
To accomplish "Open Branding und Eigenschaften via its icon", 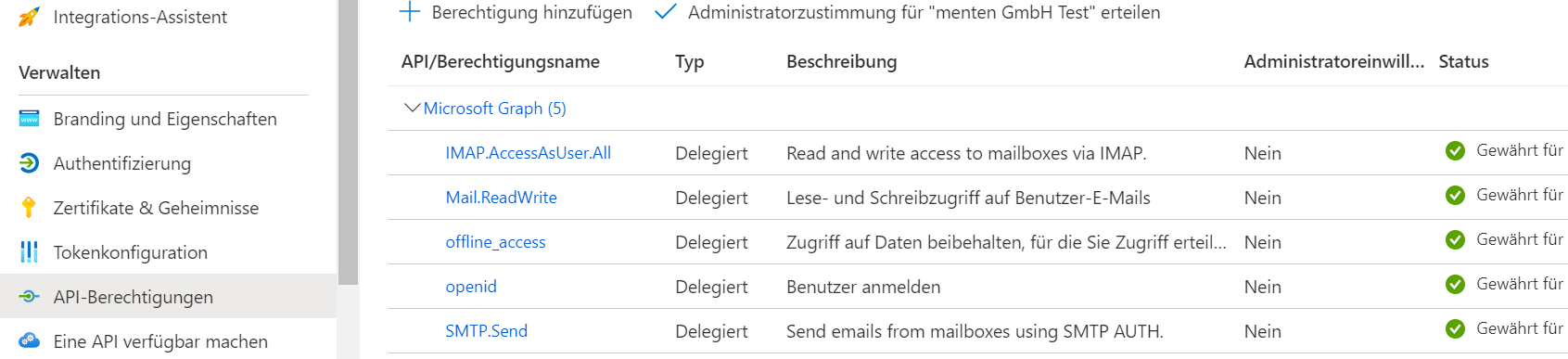I will pyautogui.click(x=29, y=119).
